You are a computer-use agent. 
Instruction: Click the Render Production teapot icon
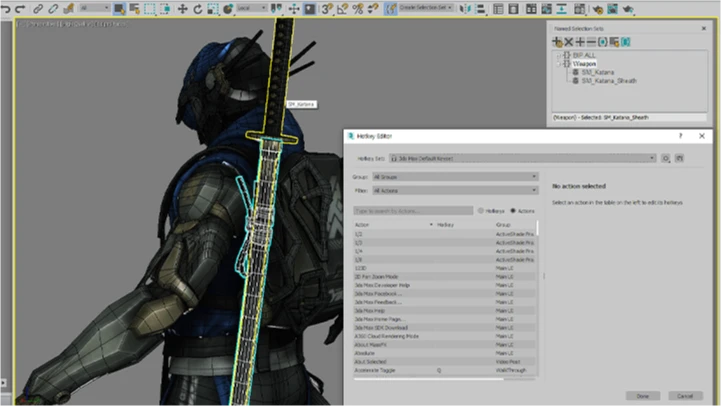coord(628,8)
